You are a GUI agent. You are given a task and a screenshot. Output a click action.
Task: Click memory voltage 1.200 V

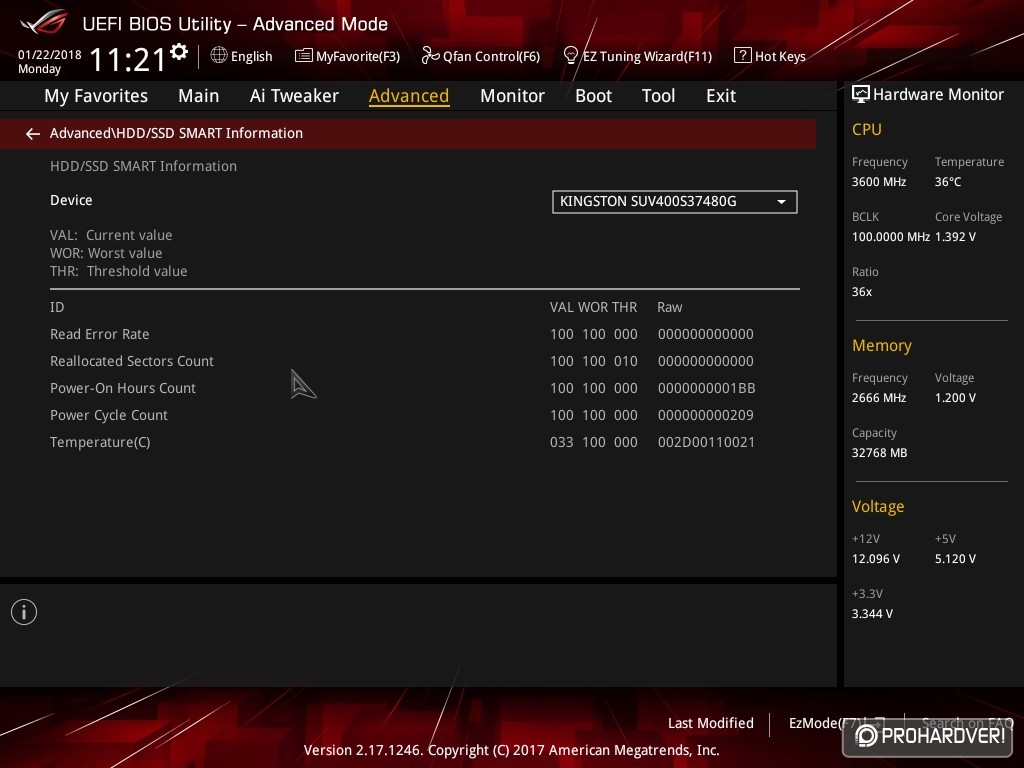click(955, 398)
